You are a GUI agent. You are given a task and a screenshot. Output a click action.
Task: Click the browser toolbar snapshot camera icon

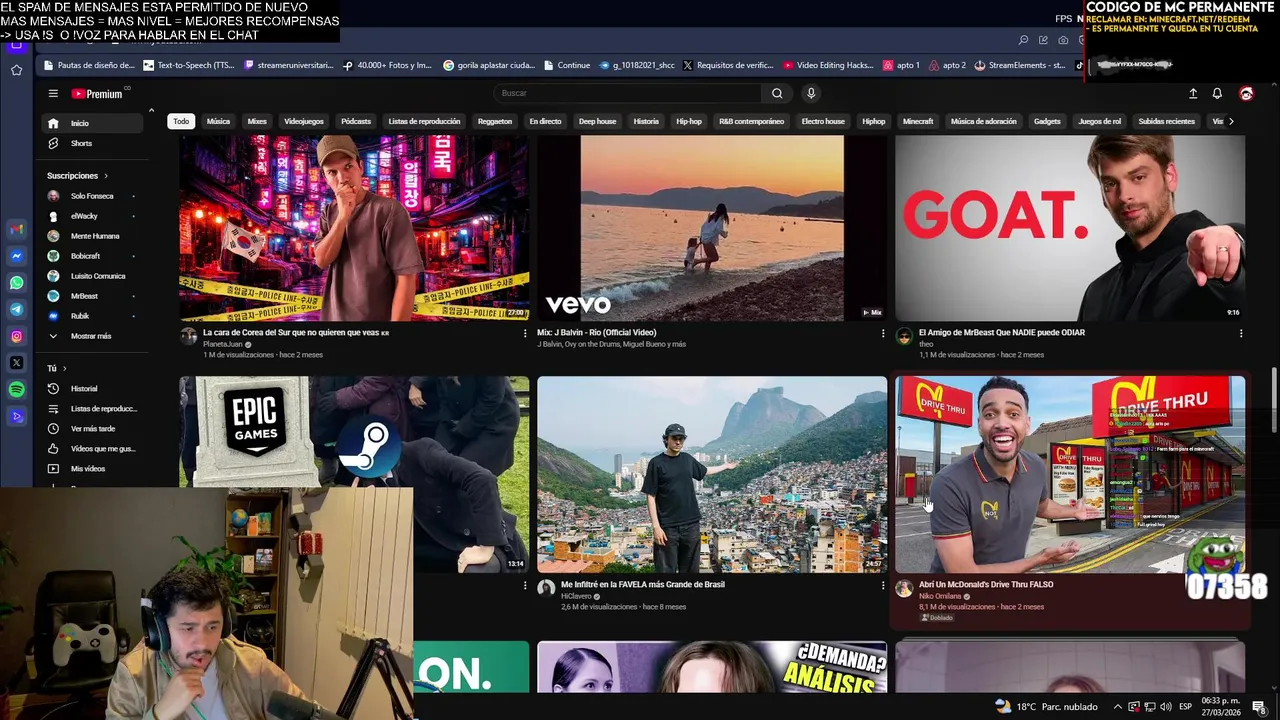1063,40
